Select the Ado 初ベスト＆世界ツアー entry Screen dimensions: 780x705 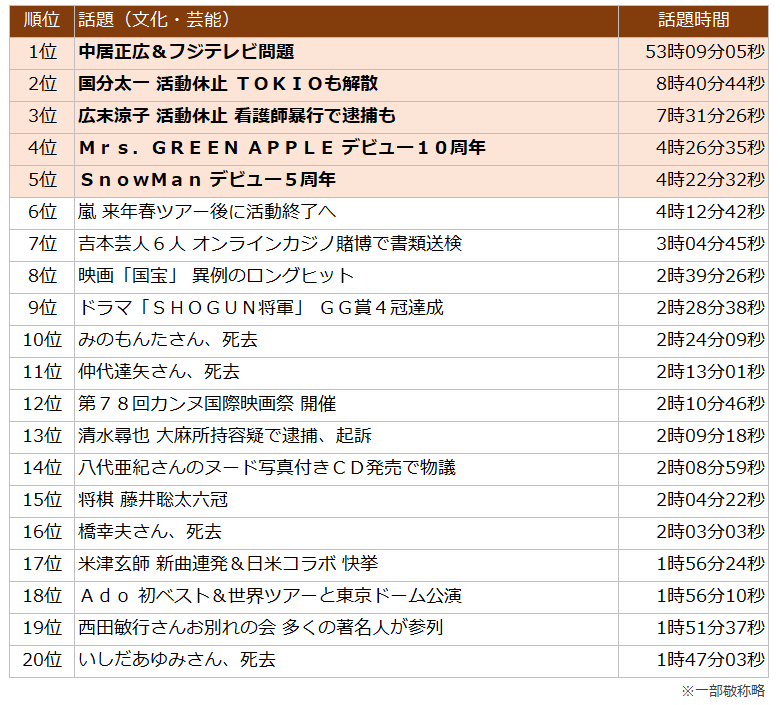pos(270,596)
